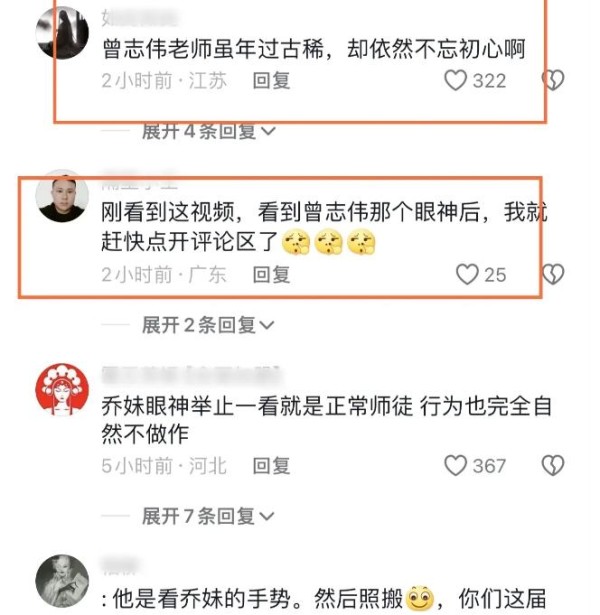Reply to the Jiangsu comment via 回复
The image size is (600, 615).
click(x=271, y=81)
